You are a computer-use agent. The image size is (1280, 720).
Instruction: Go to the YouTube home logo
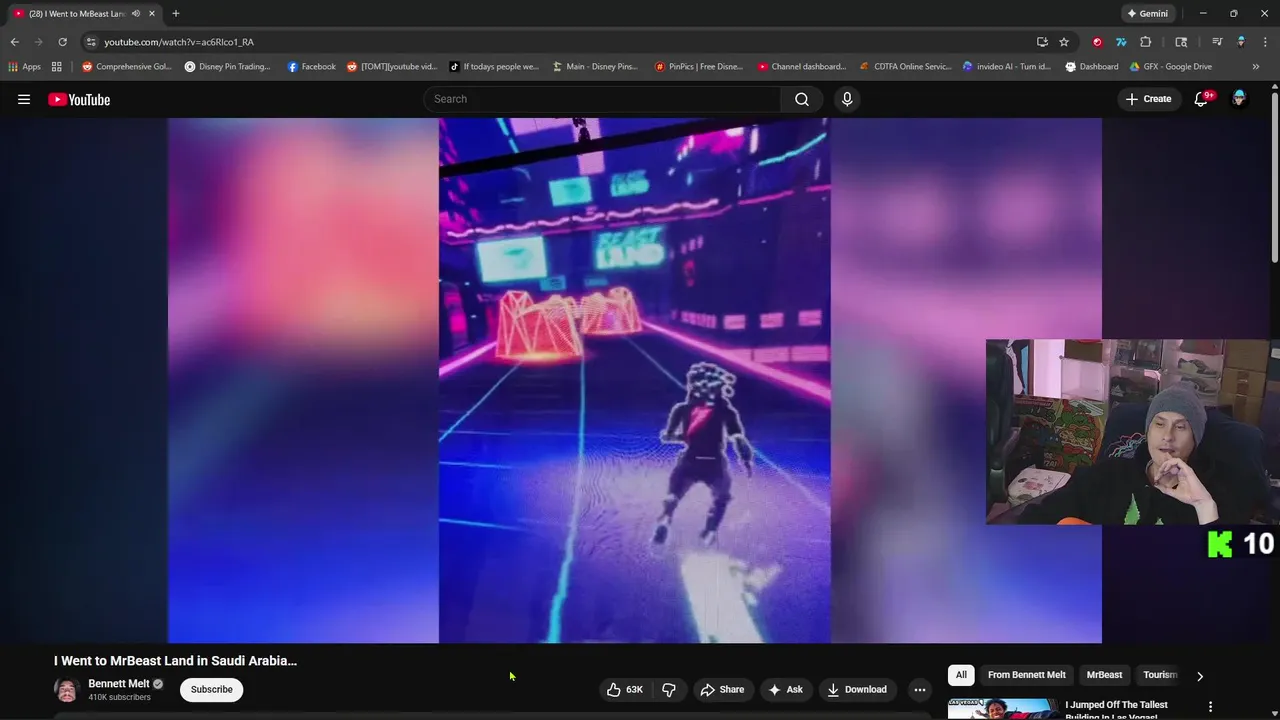point(79,99)
